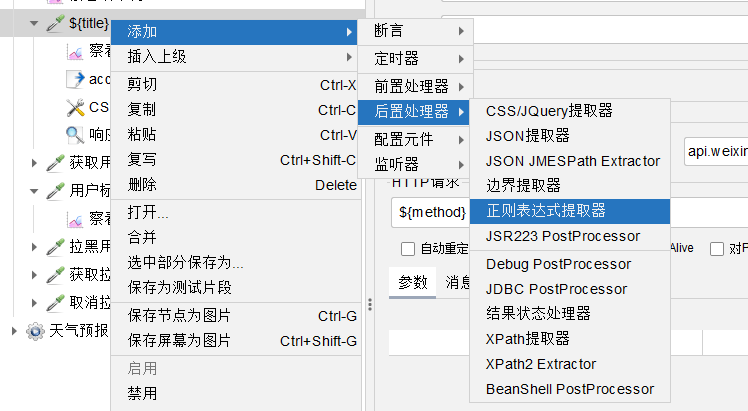Click the pipette icon of the ${title} sampler
The image size is (748, 411).
(x=55, y=24)
